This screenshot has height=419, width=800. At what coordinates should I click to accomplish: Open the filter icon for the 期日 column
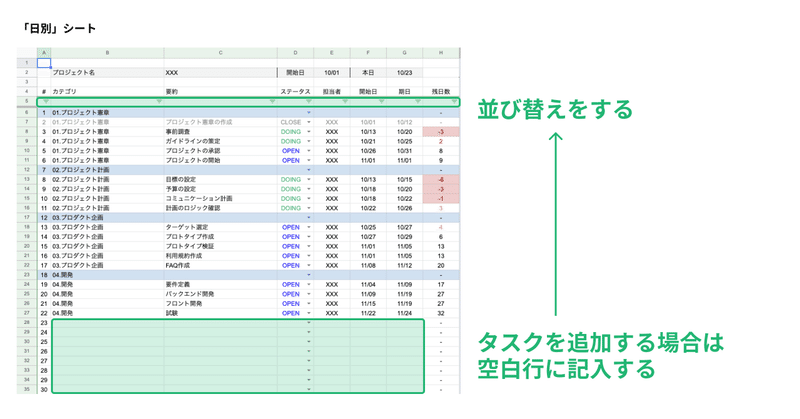click(418, 102)
